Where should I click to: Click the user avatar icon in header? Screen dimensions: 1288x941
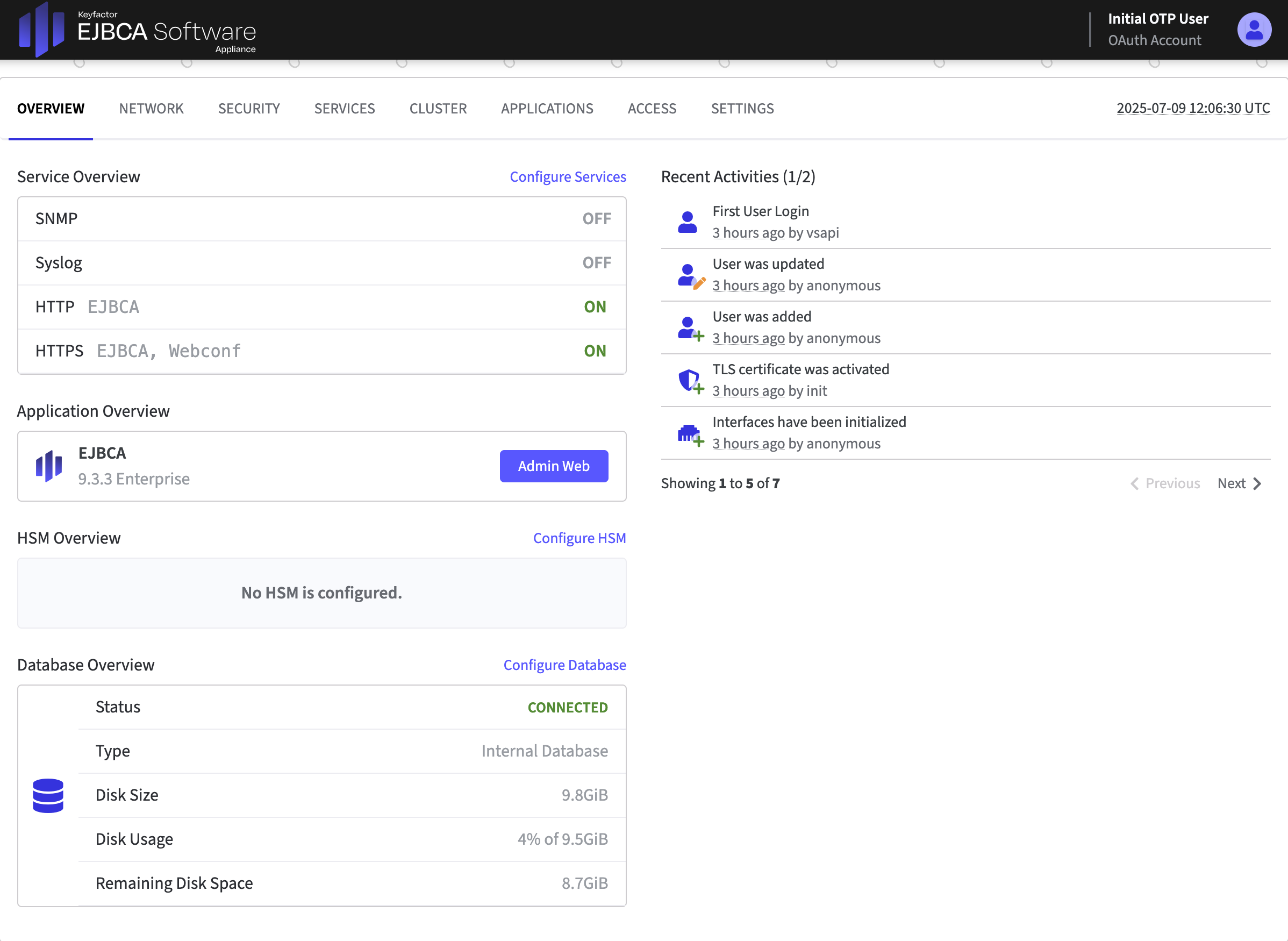pos(1254,30)
